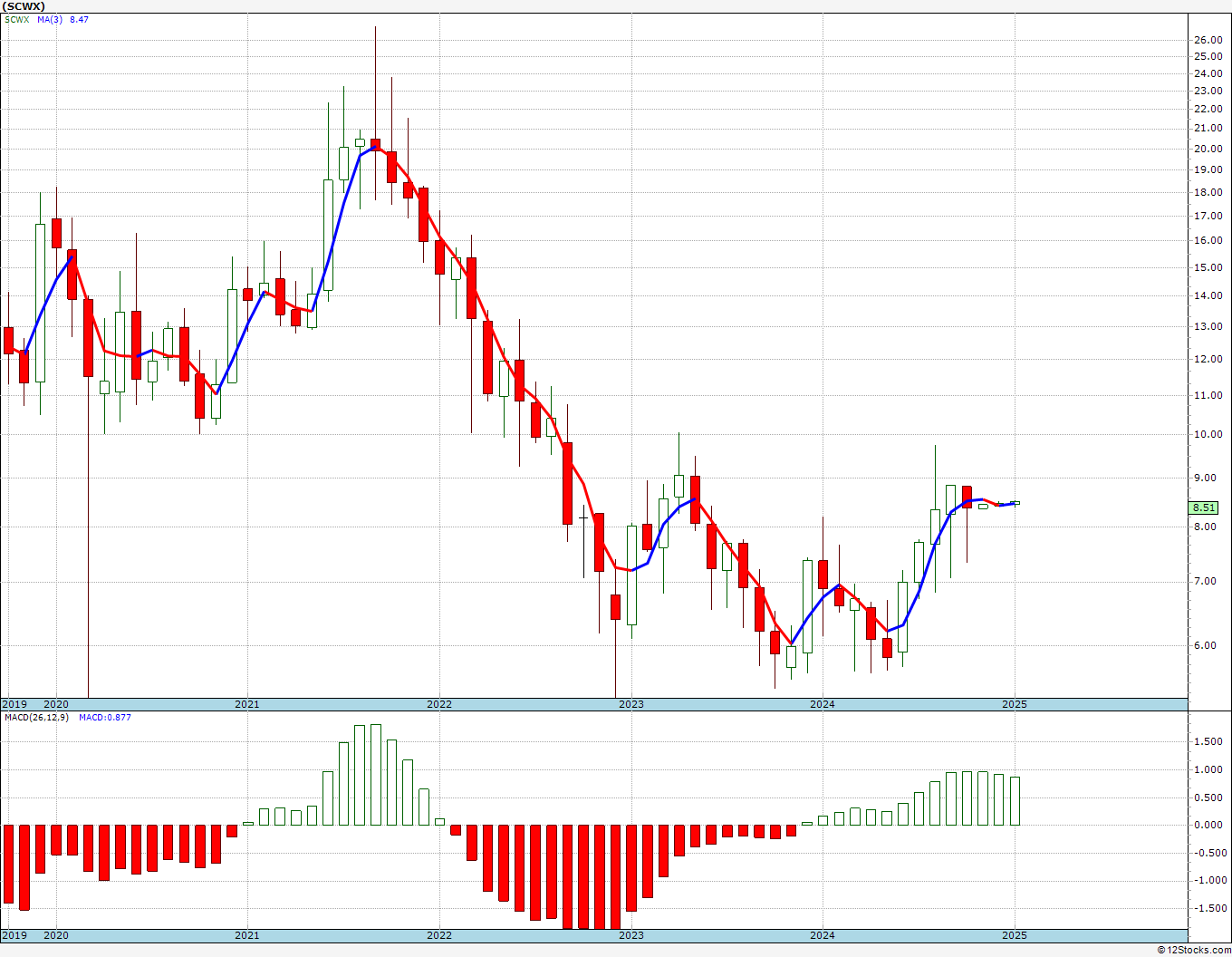The height and width of the screenshot is (957, 1232).
Task: Click the 1.500 MACD axis label
Action: coord(1208,741)
